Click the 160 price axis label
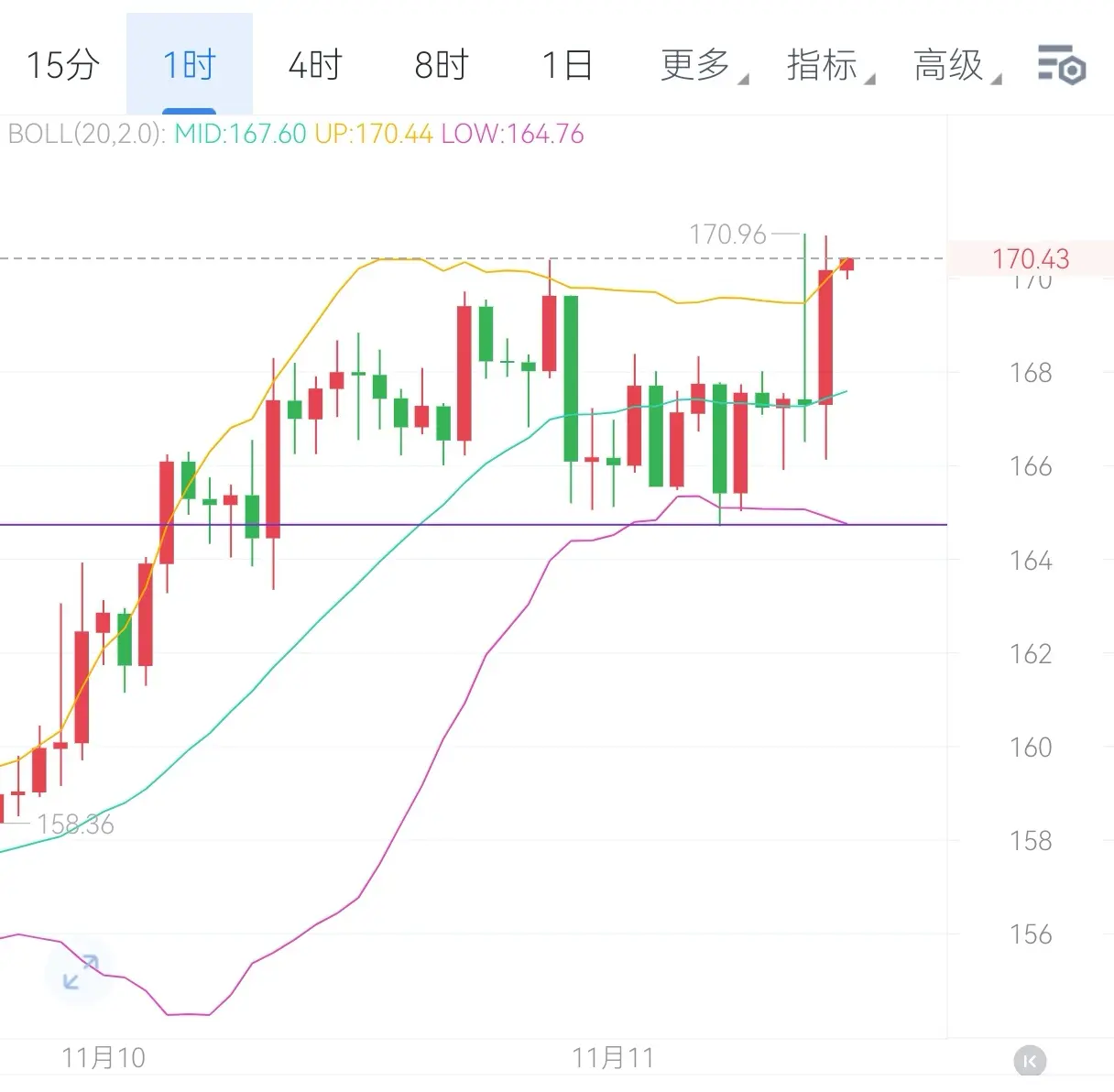Viewport: 1114px width, 1092px height. coord(1031,747)
